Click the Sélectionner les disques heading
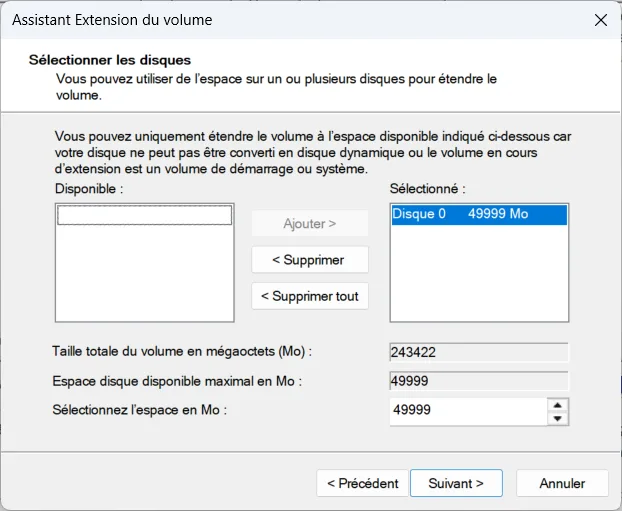 110,60
